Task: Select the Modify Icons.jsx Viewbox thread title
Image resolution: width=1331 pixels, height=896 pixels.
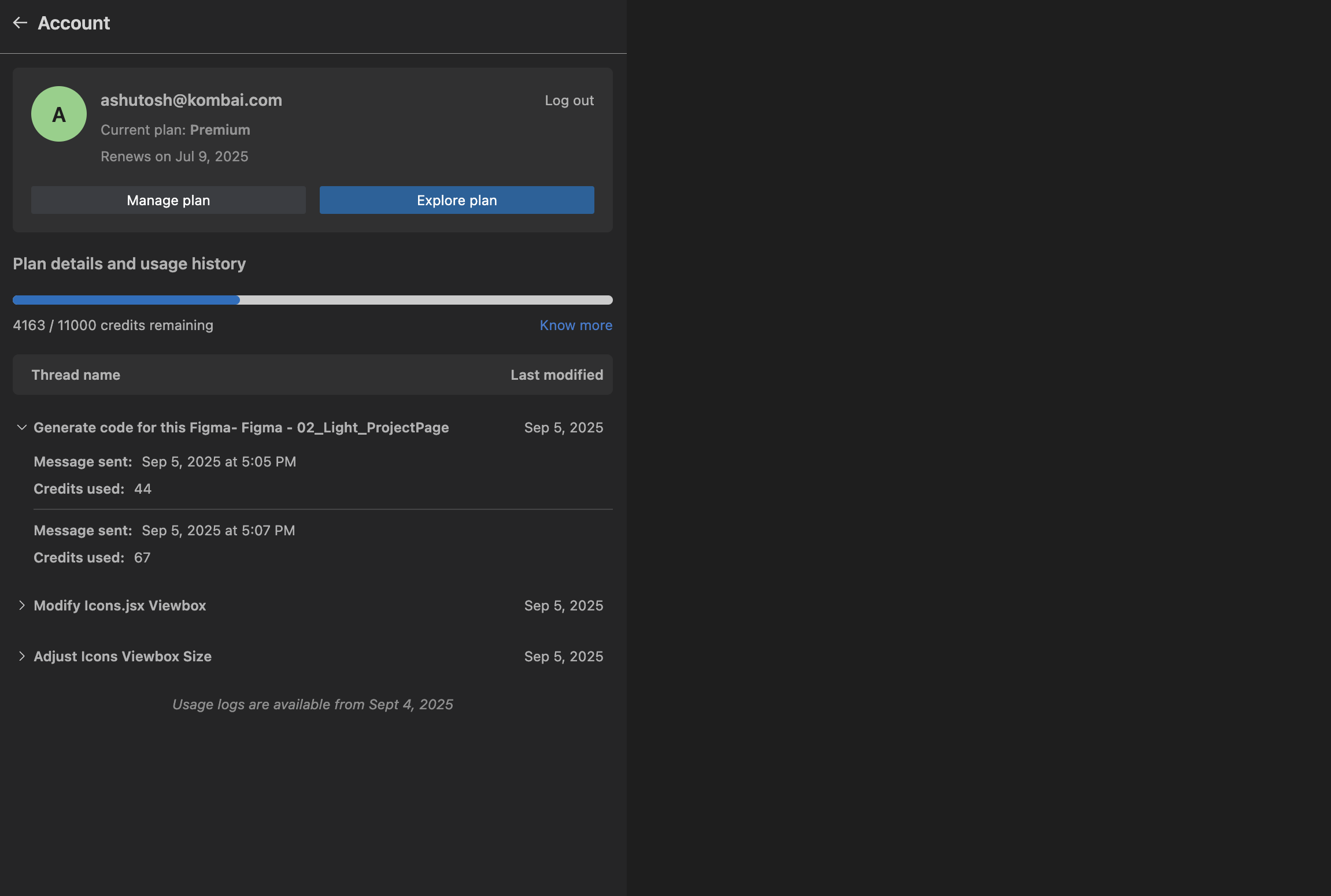Action: 120,605
